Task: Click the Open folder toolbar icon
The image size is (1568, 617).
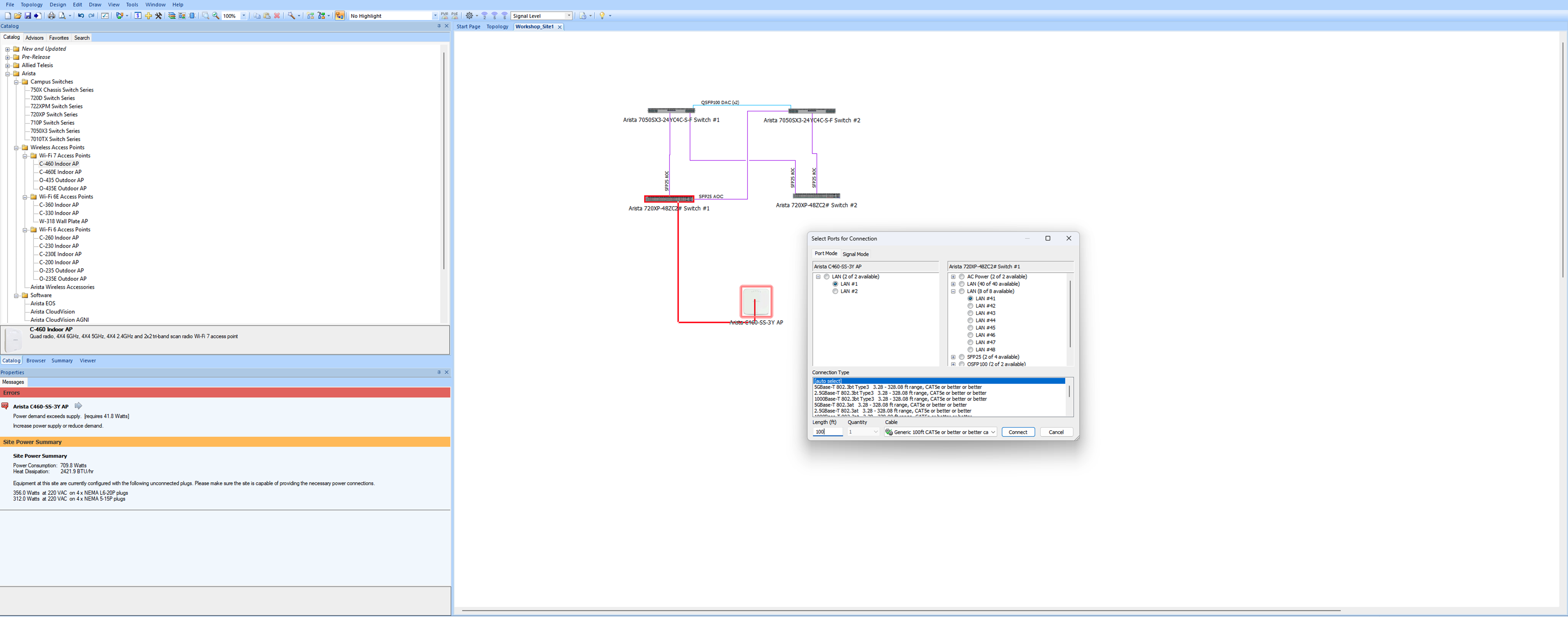Action: [17, 16]
